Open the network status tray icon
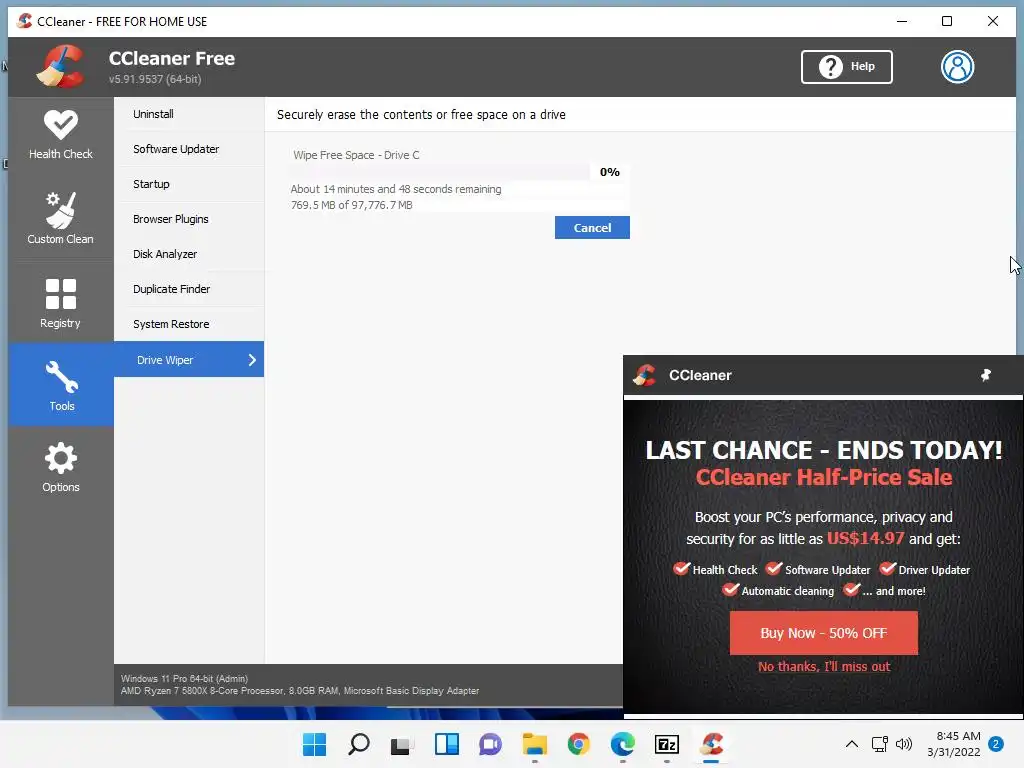Screen dimensions: 1024x768 point(880,744)
